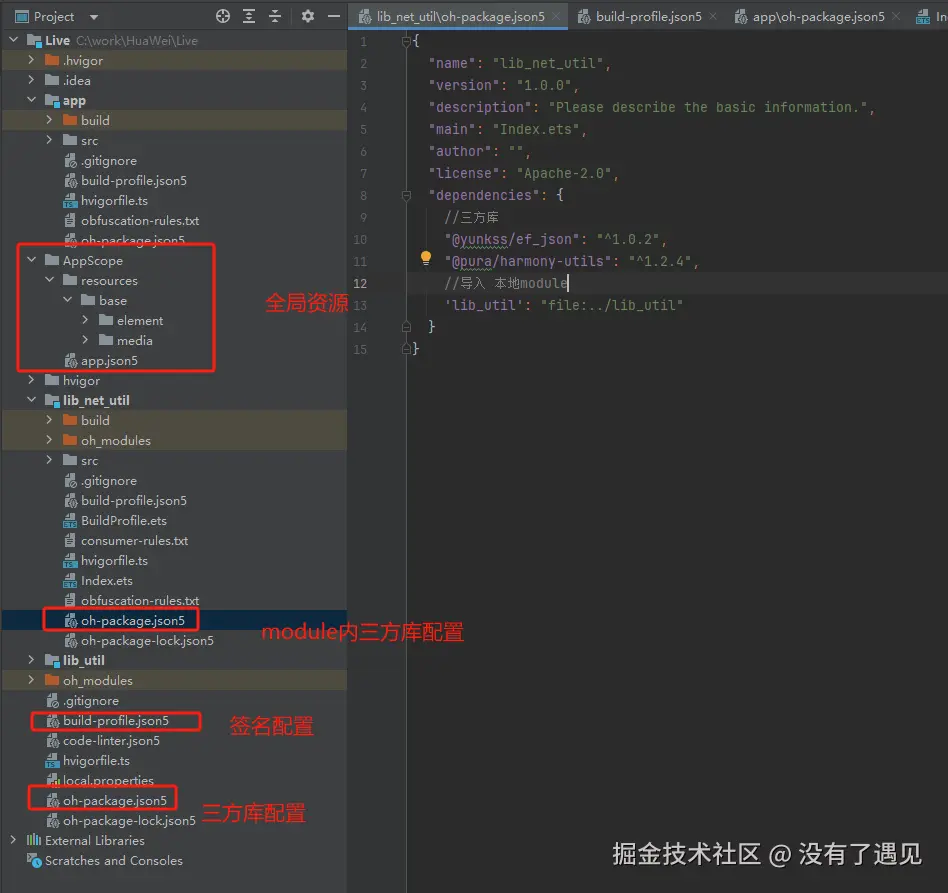The height and width of the screenshot is (893, 948).
Task: Expand the media folder
Action: 85,340
